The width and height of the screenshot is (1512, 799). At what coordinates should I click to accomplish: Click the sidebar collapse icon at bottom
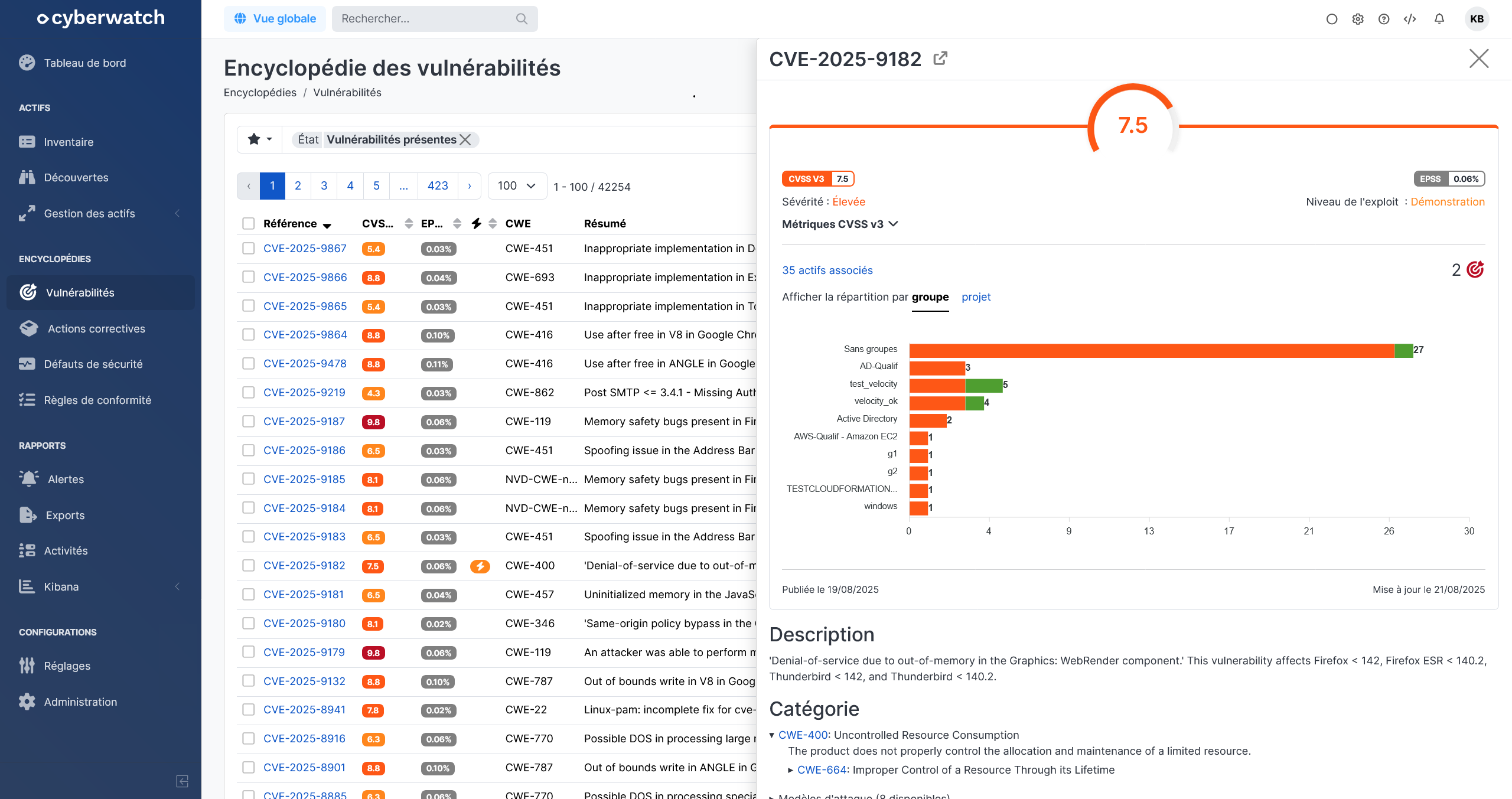183,781
